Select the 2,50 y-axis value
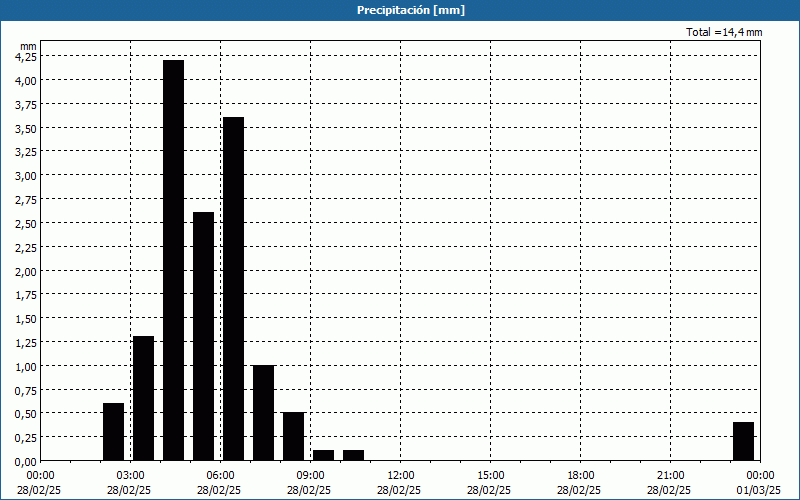 26,223
